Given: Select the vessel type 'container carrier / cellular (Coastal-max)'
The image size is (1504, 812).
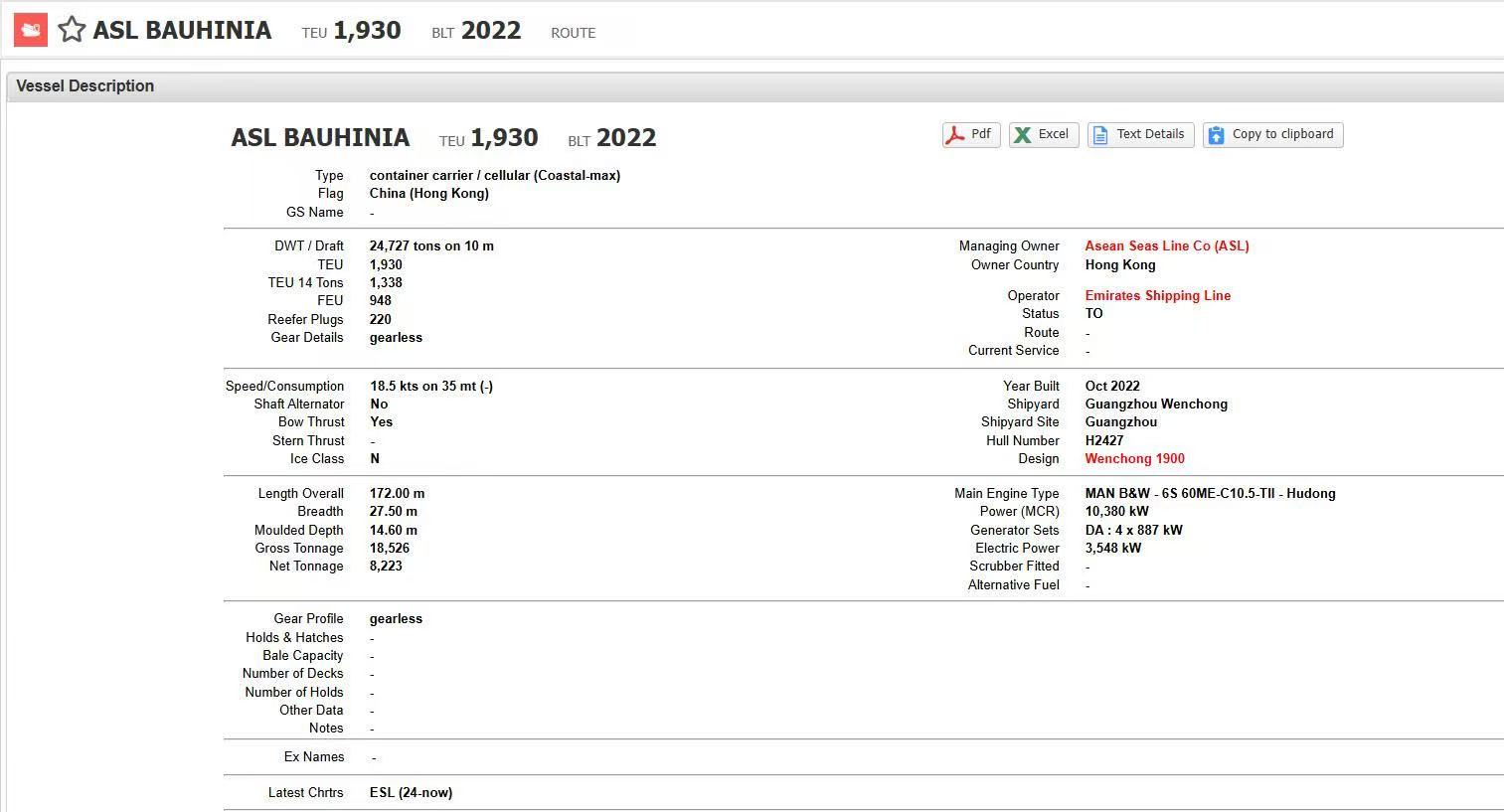Looking at the screenshot, I should point(495,176).
